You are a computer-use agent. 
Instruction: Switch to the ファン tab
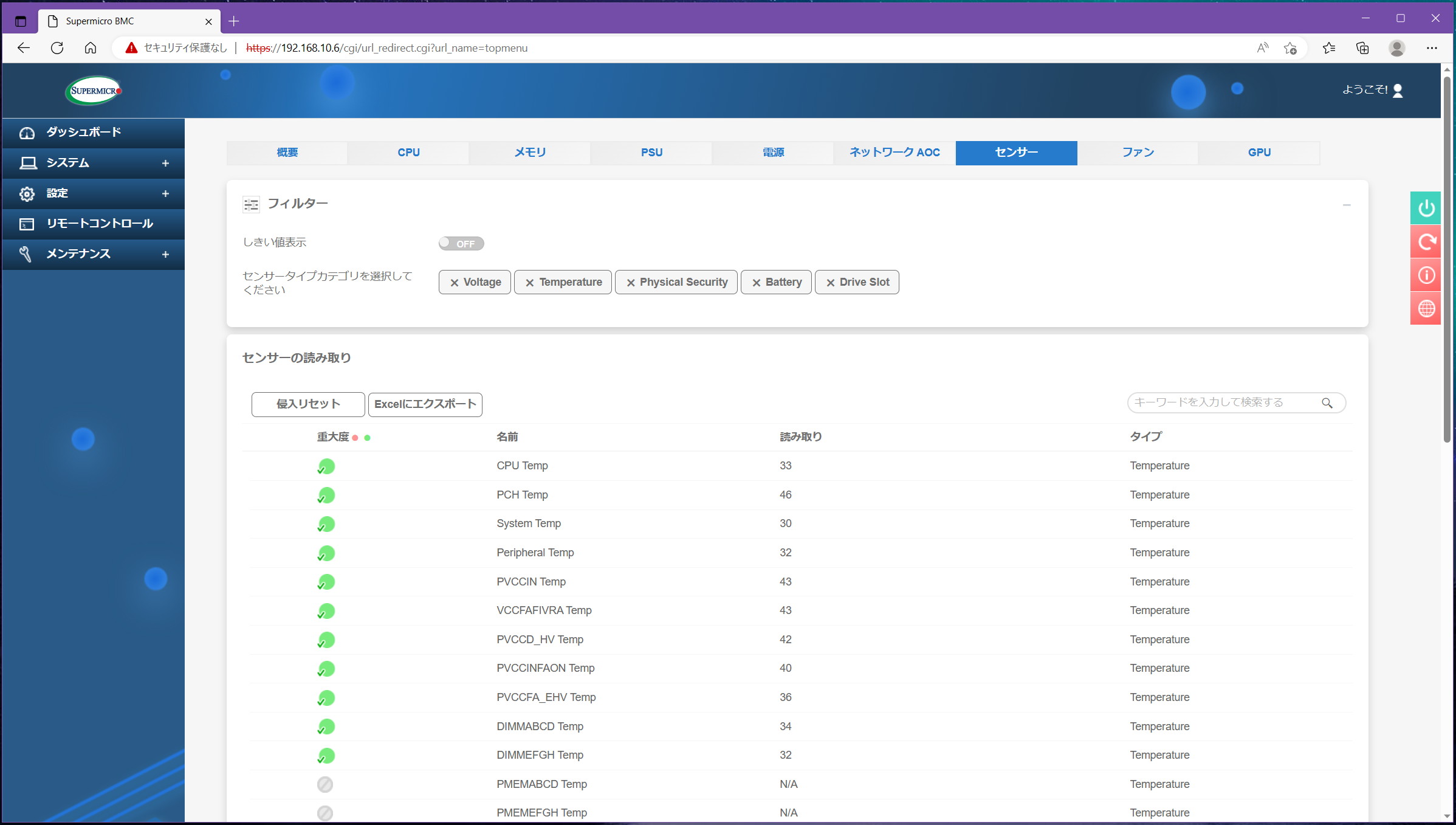1138,153
